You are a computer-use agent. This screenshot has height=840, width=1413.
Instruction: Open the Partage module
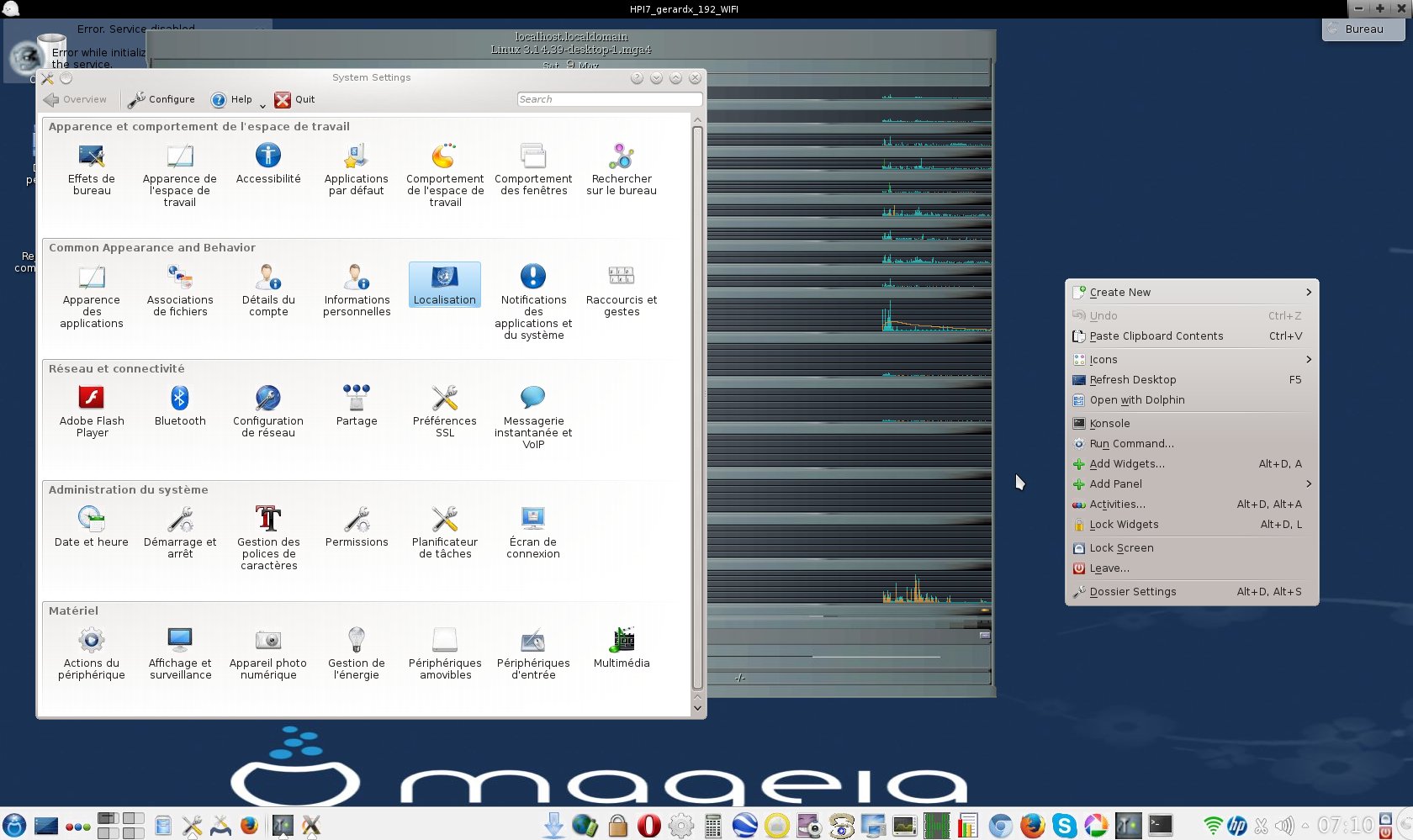[x=357, y=406]
